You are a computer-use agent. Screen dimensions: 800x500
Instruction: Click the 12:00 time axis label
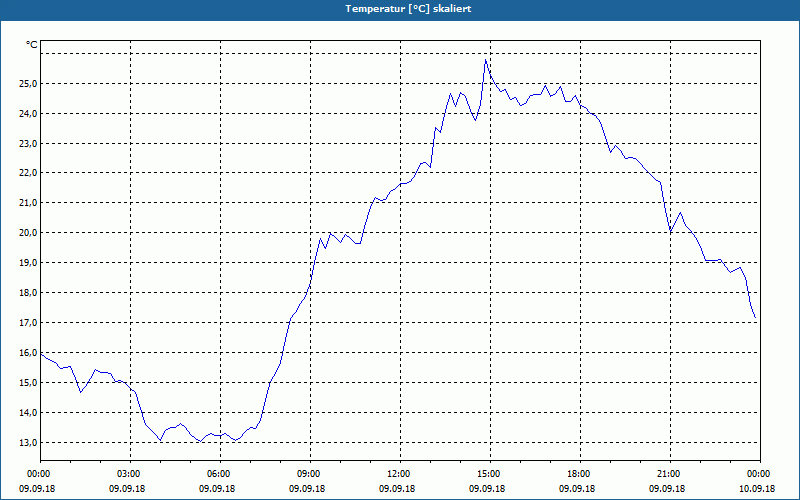pyautogui.click(x=401, y=474)
